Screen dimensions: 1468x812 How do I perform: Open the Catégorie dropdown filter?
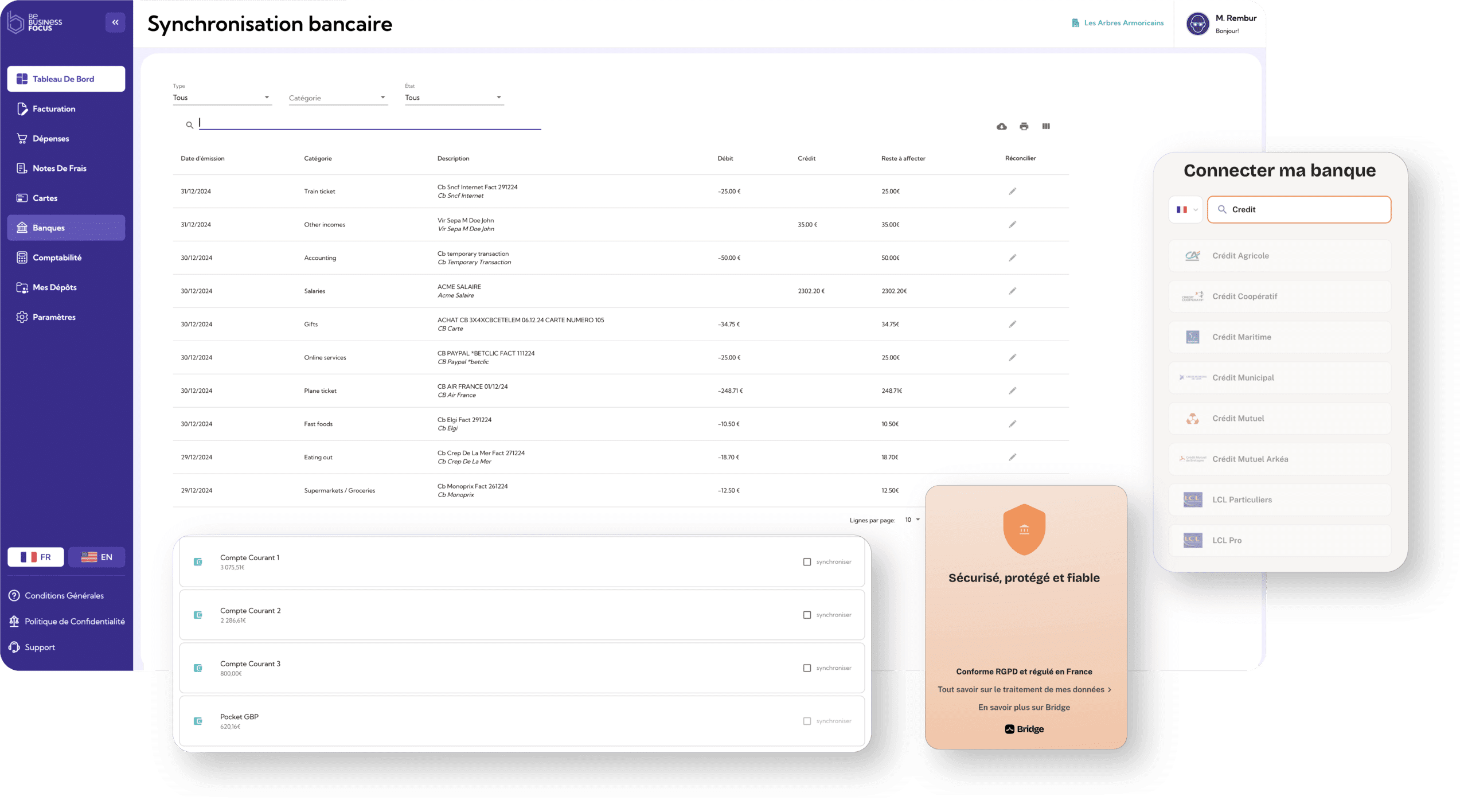[337, 98]
